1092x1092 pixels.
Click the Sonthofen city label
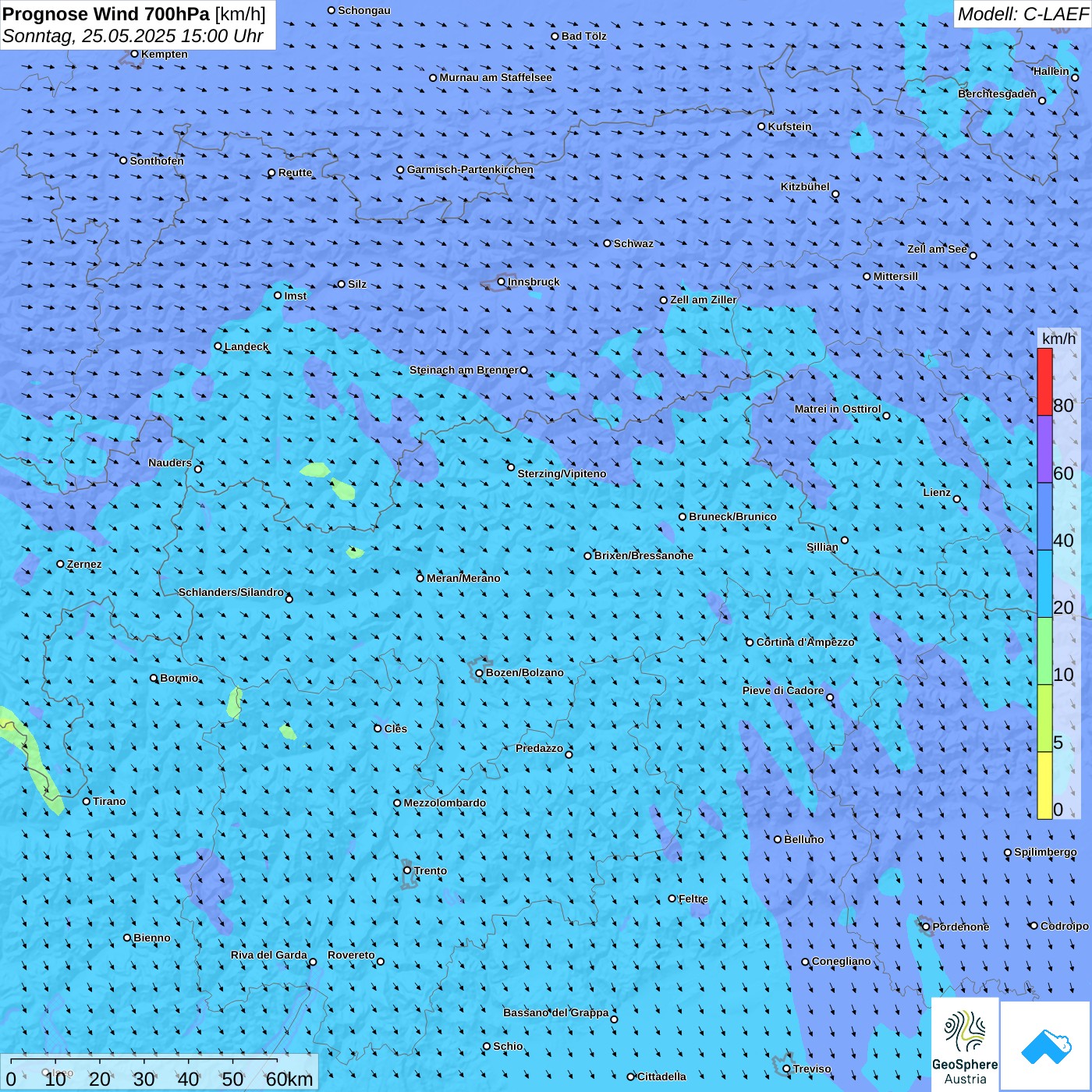click(x=157, y=161)
